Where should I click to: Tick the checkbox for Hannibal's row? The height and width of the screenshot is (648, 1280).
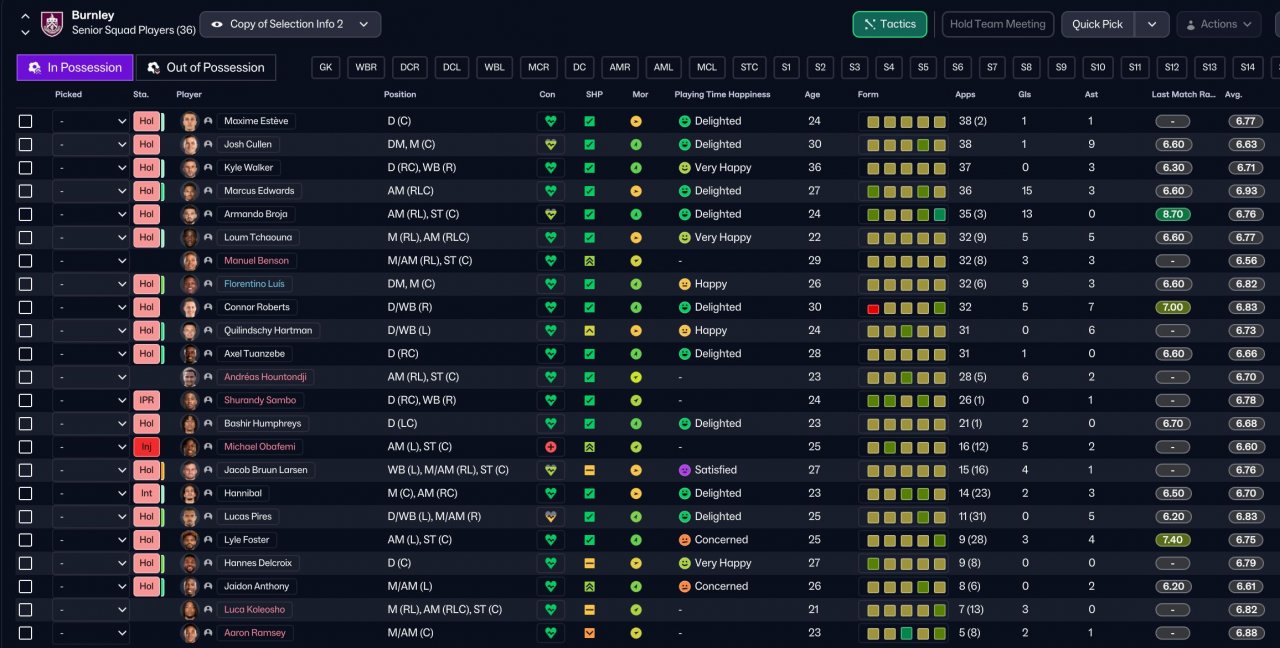click(26, 493)
